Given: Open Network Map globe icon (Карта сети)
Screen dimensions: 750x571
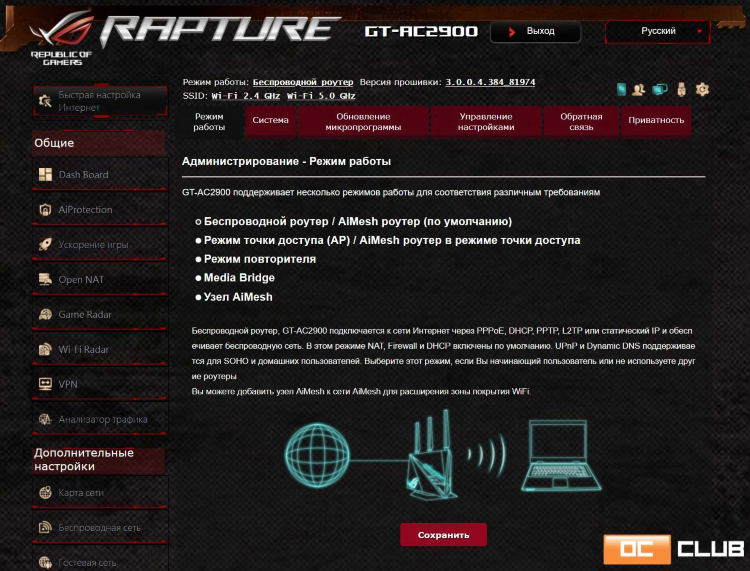Looking at the screenshot, I should point(45,493).
